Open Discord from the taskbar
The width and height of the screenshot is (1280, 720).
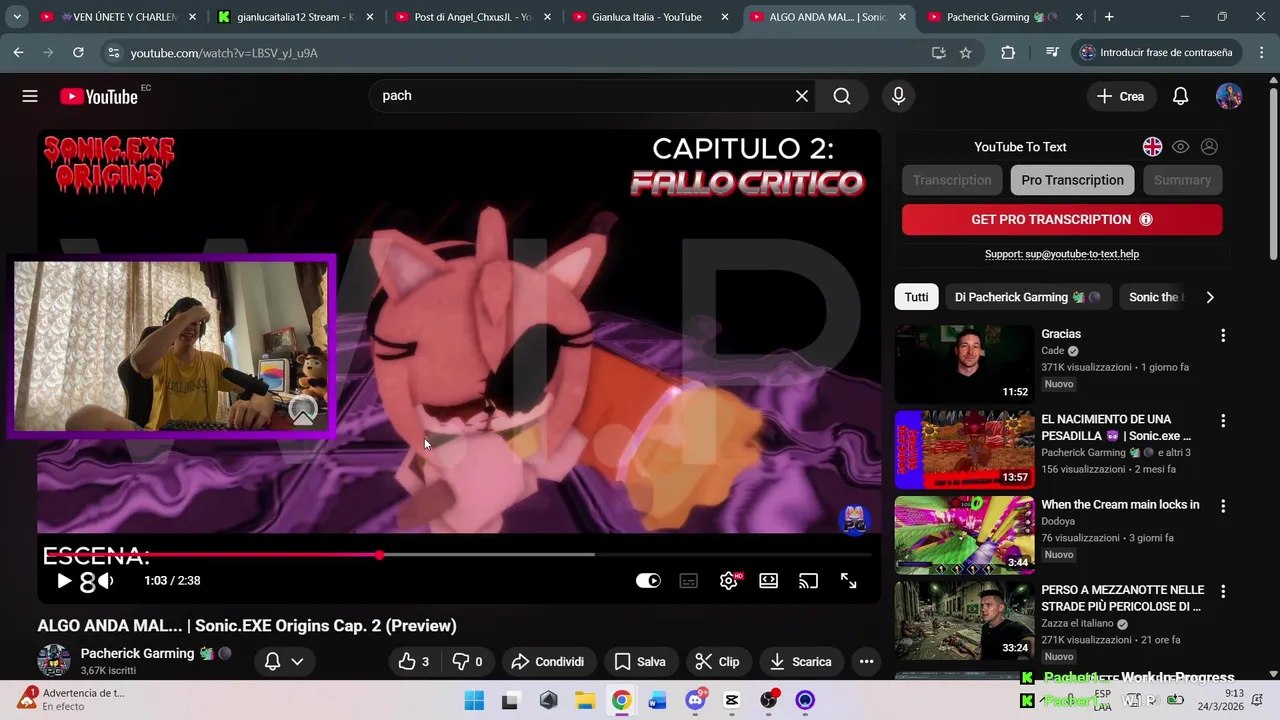(695, 700)
